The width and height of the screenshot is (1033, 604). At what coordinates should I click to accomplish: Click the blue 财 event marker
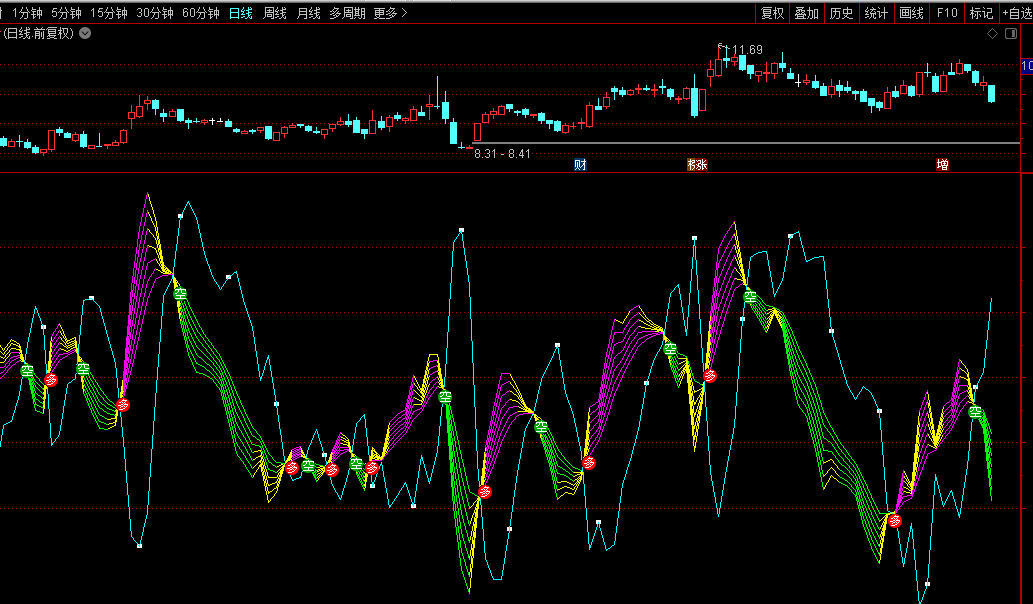580,164
